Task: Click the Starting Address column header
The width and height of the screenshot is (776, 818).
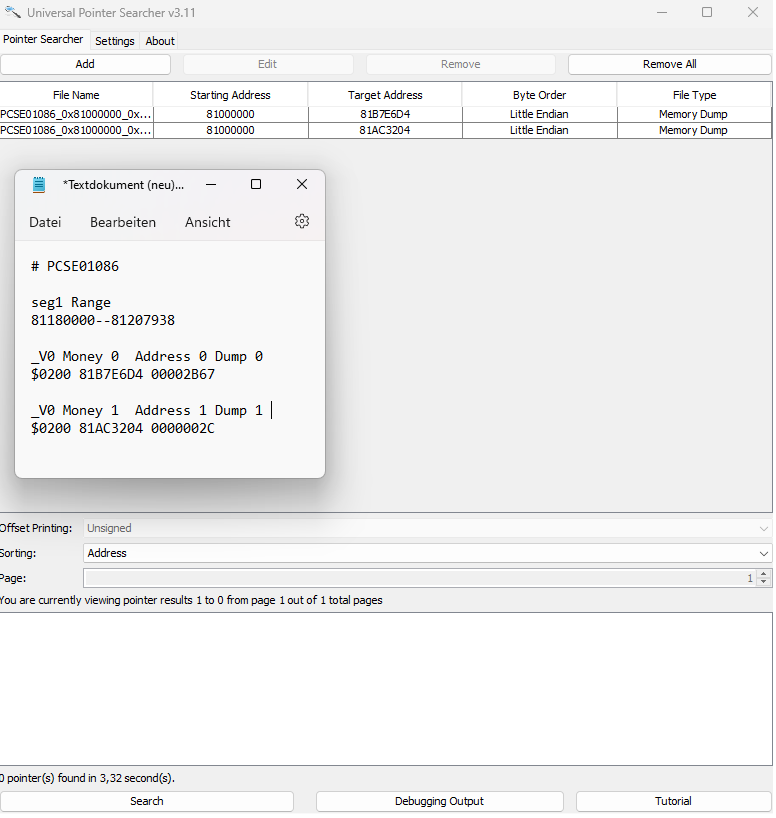Action: [x=230, y=95]
